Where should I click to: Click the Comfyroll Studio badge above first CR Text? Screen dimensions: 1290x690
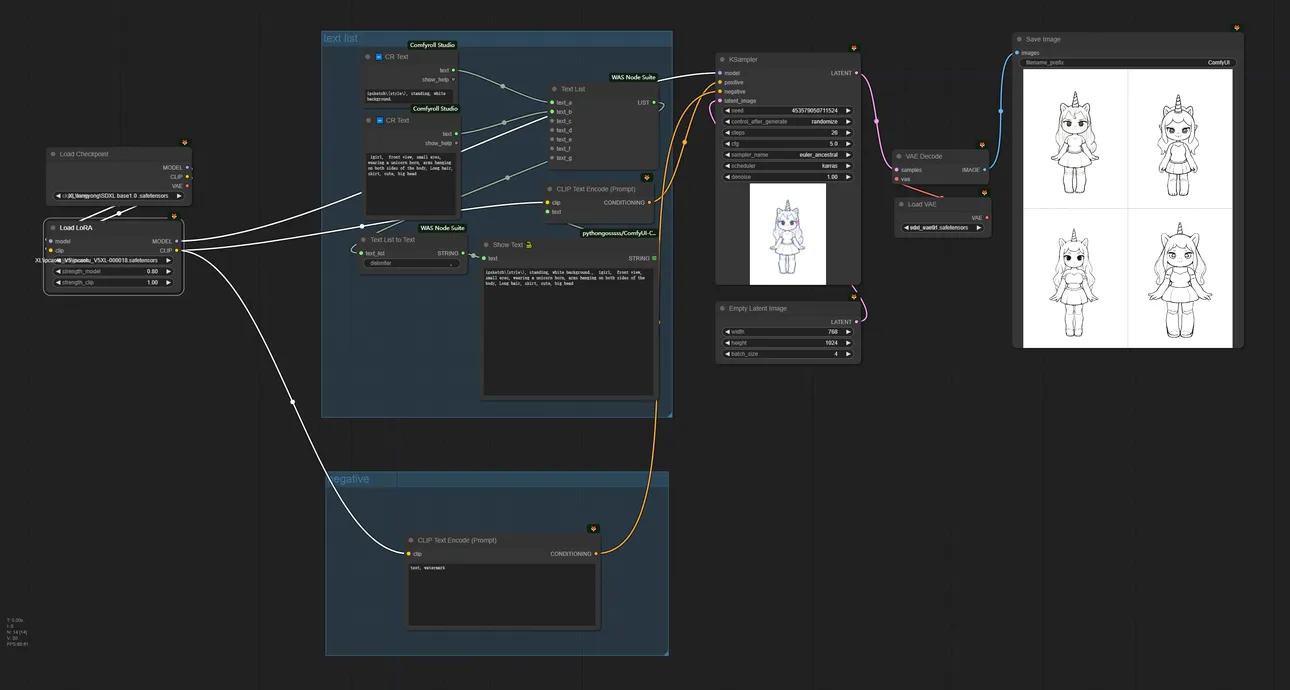[x=434, y=45]
